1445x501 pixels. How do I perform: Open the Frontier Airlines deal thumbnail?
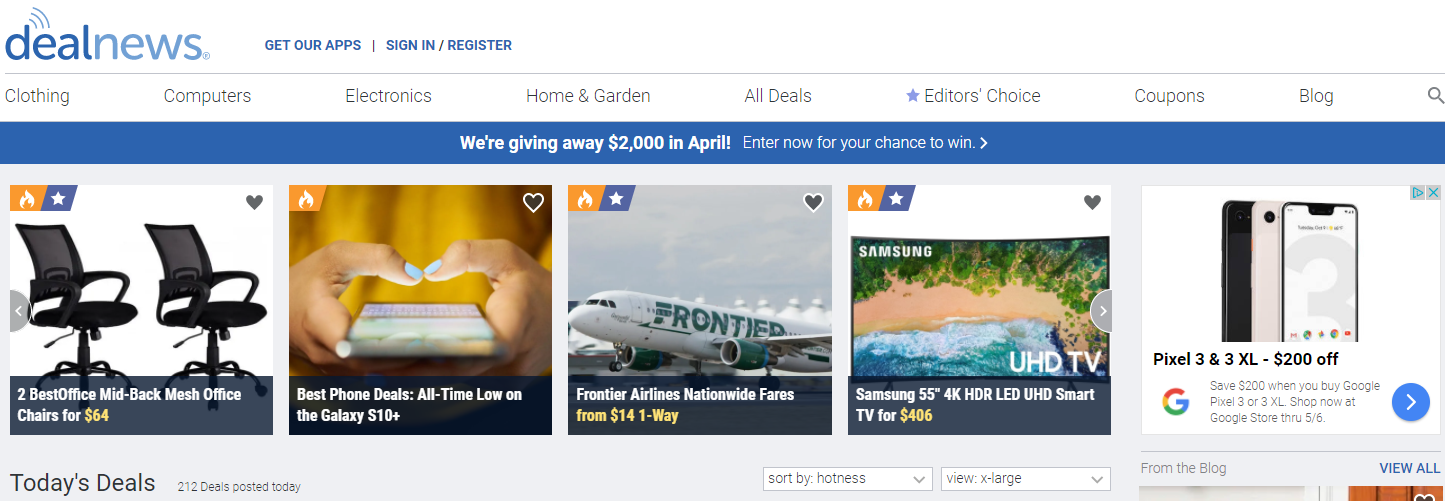point(700,310)
